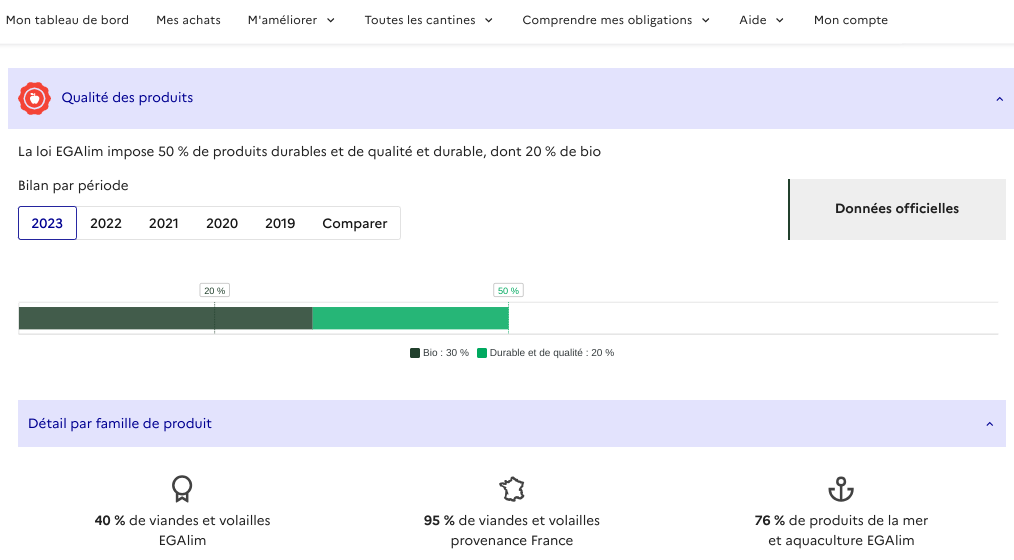Viewport: 1014px width, 560px height.
Task: Select the 2023 period
Action: pos(47,223)
